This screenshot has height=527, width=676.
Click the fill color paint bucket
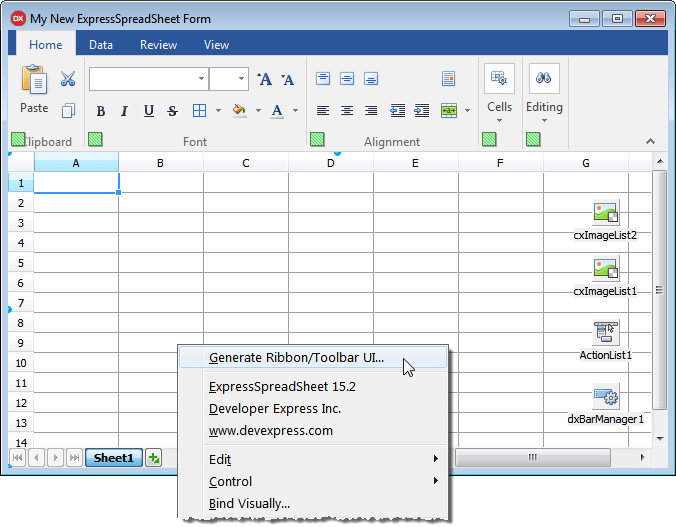coord(238,111)
